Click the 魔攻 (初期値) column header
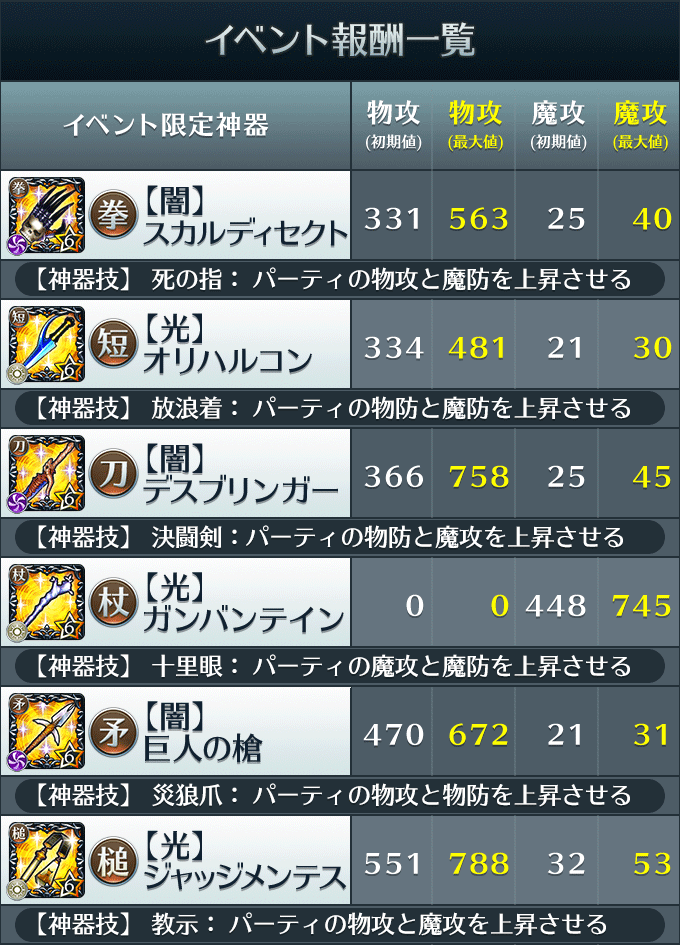Screen dimensions: 680x945 click(558, 125)
